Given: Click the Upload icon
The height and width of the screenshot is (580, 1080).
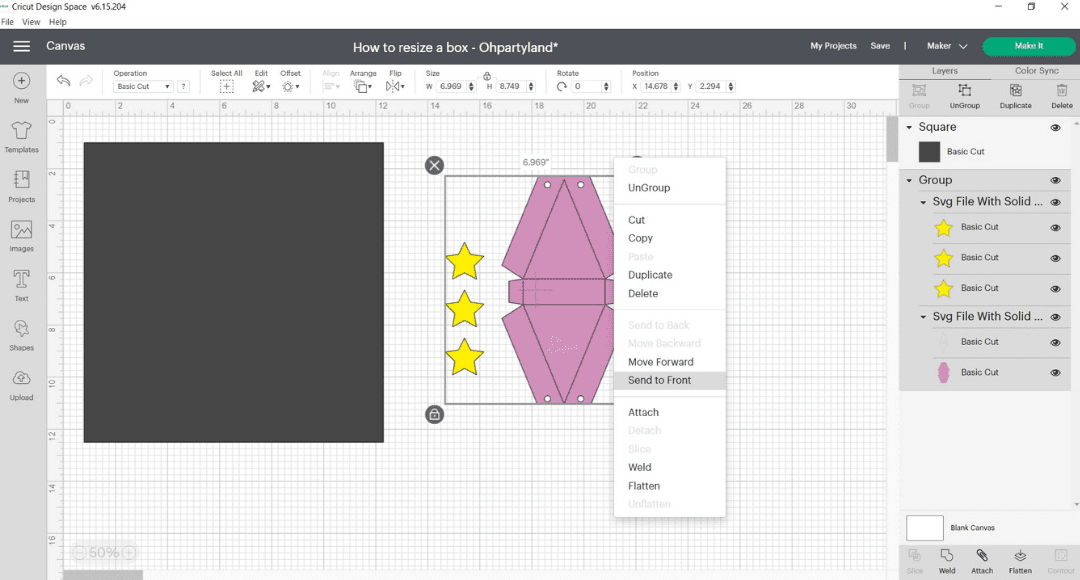Looking at the screenshot, I should [x=21, y=378].
